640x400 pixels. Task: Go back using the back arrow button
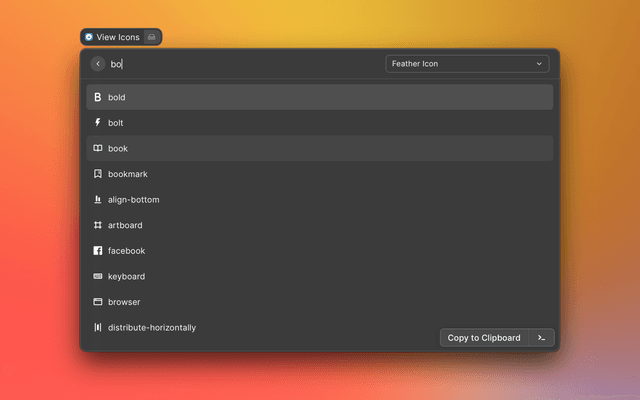point(98,64)
